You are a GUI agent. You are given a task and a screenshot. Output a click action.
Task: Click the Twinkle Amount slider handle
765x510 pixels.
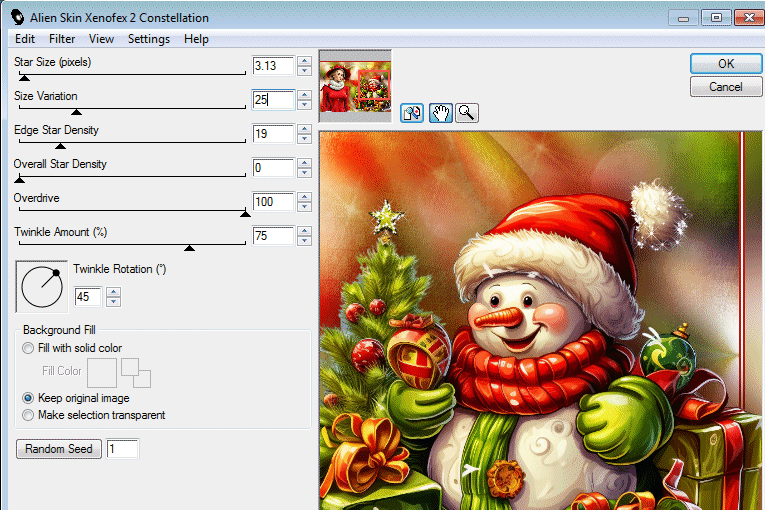(189, 248)
